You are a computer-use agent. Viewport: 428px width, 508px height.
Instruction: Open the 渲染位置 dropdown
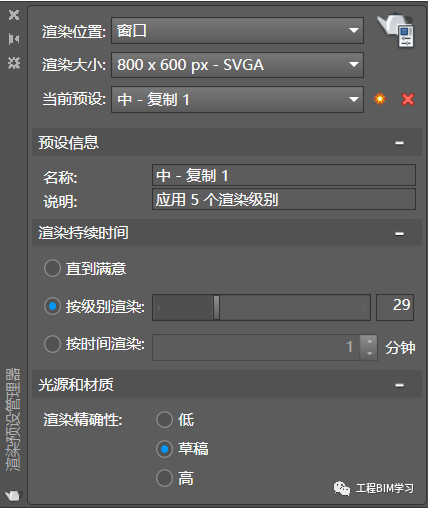click(x=237, y=31)
